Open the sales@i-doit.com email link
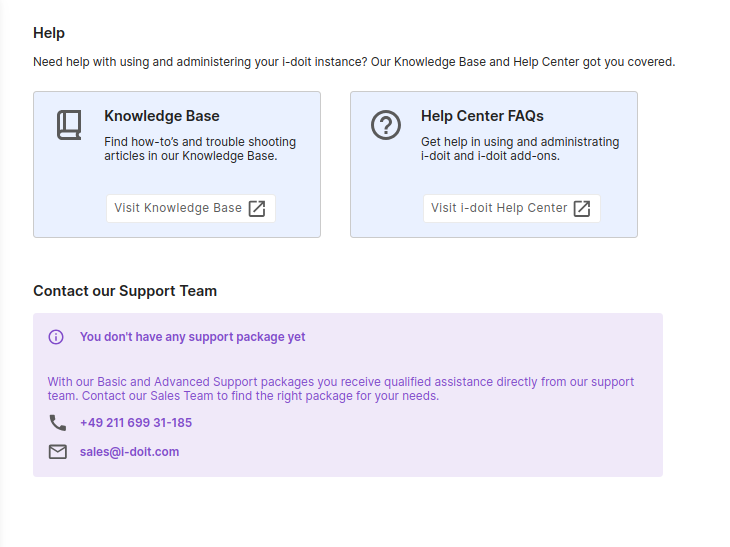The image size is (730, 547). [x=129, y=452]
